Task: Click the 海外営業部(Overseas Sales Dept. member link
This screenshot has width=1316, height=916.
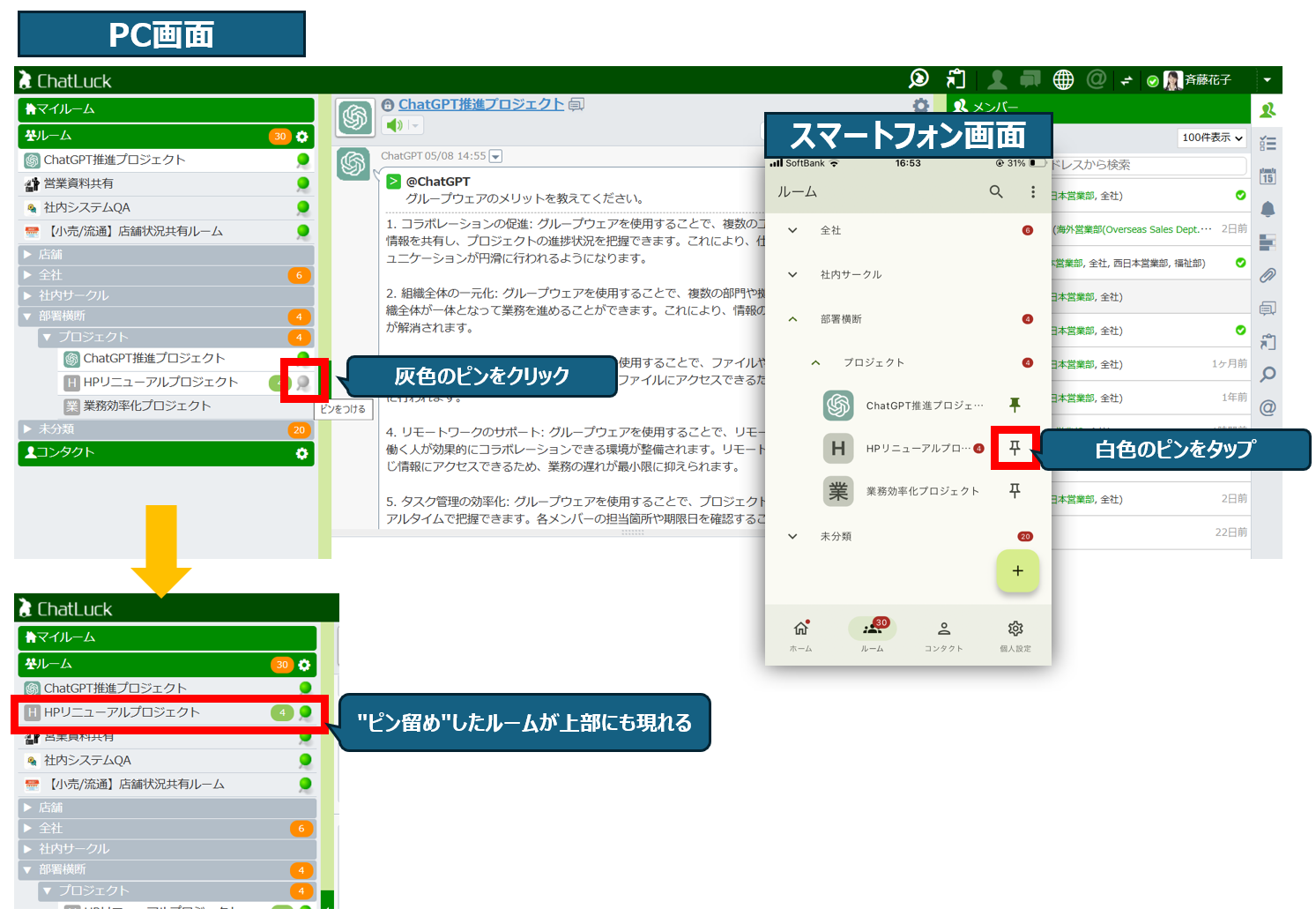Action: [1132, 229]
